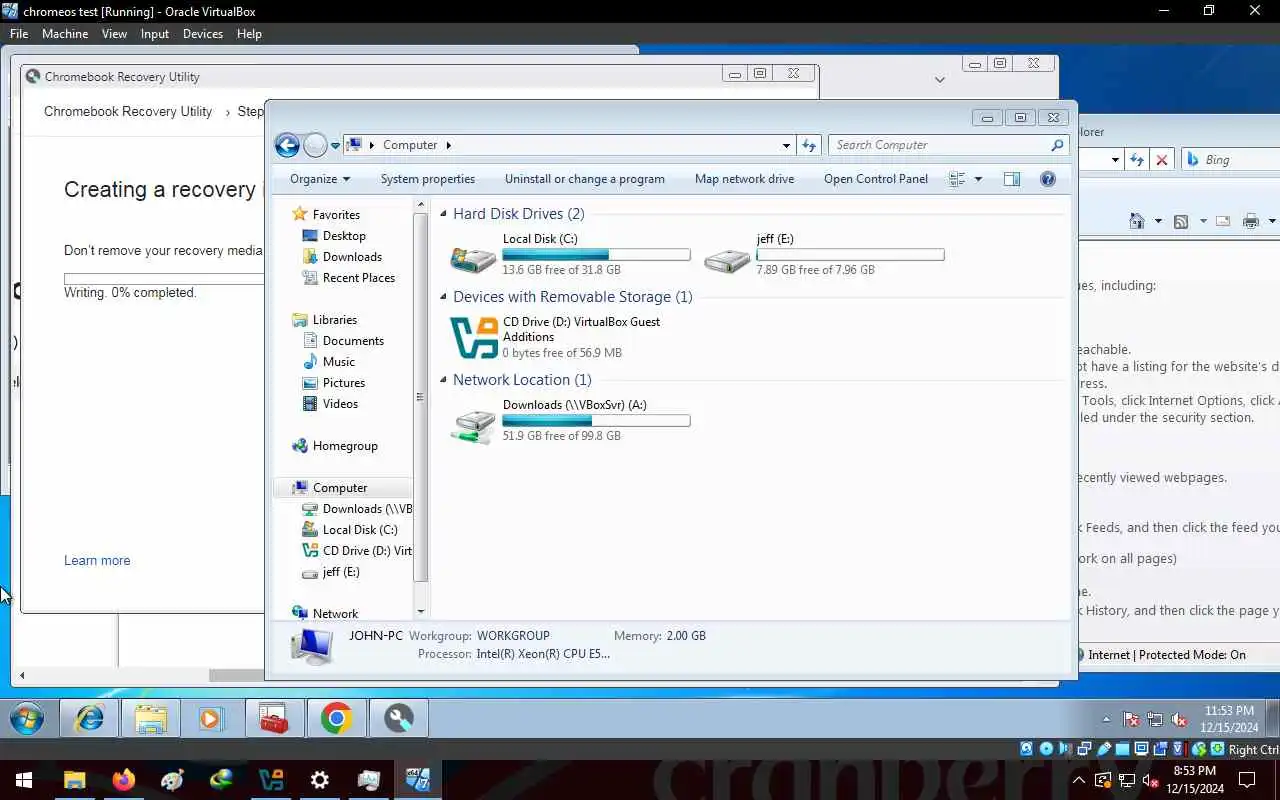Open wrench Recovery Utility taskbar icon

point(399,718)
